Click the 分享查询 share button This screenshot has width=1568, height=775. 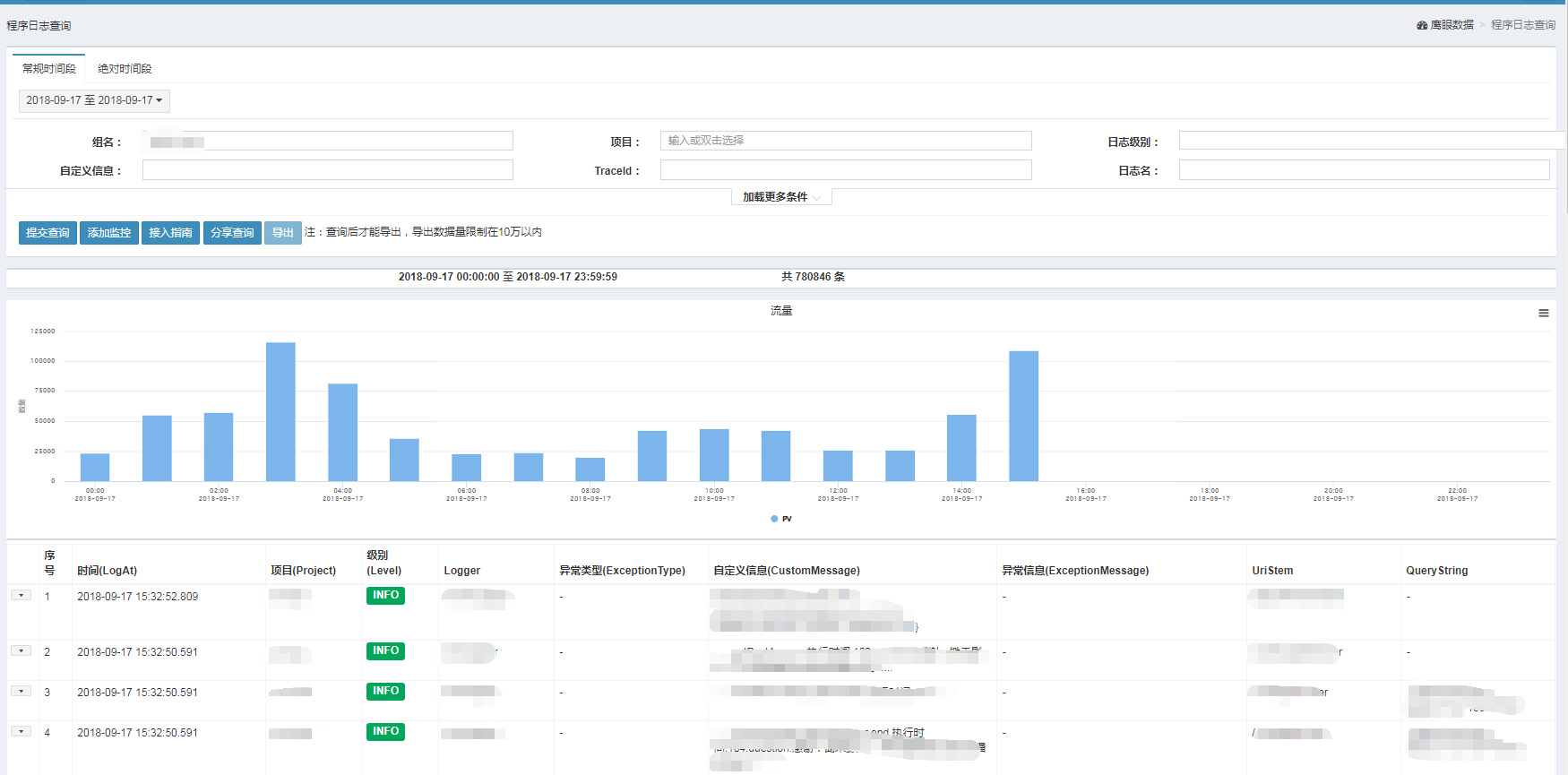point(232,233)
